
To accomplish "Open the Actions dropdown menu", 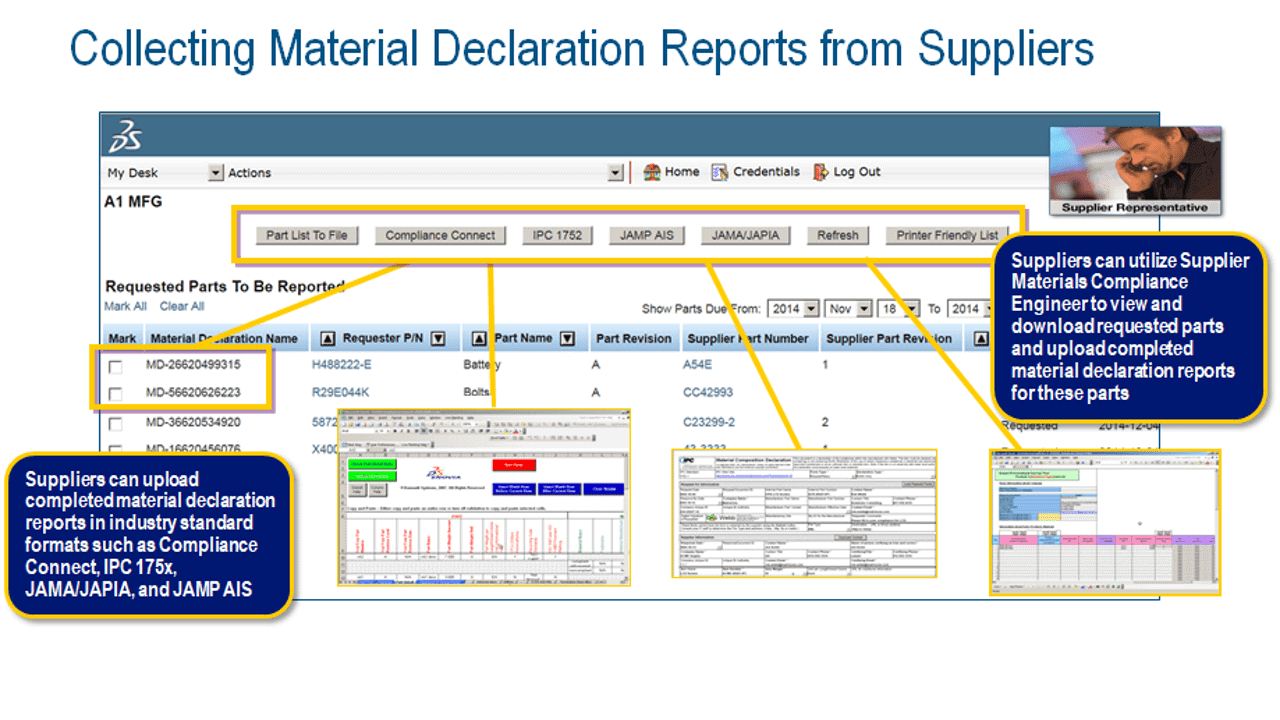I will [x=615, y=173].
